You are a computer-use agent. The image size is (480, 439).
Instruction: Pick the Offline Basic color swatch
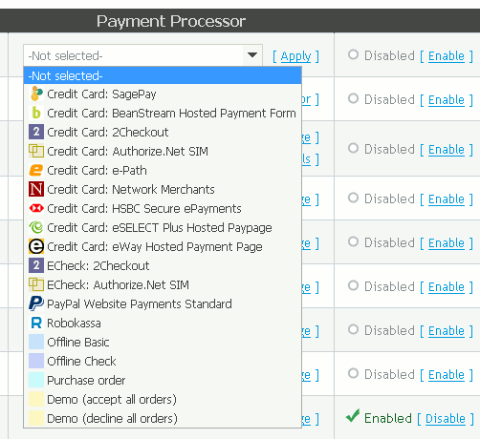point(36,342)
